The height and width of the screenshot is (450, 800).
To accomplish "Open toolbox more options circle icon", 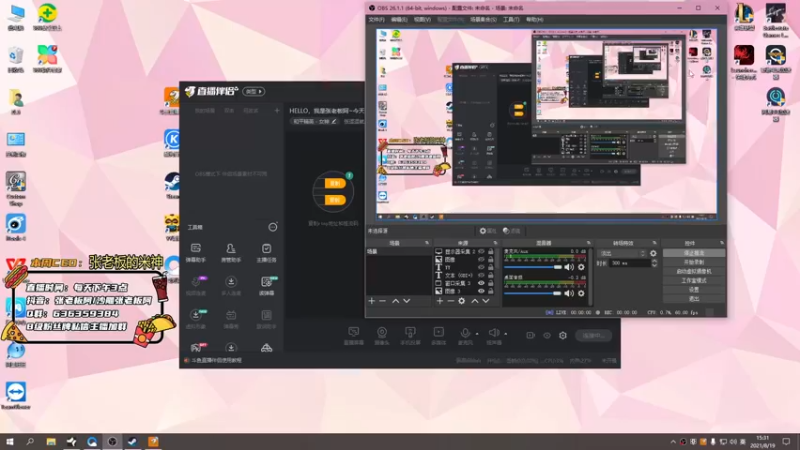I will (273, 227).
